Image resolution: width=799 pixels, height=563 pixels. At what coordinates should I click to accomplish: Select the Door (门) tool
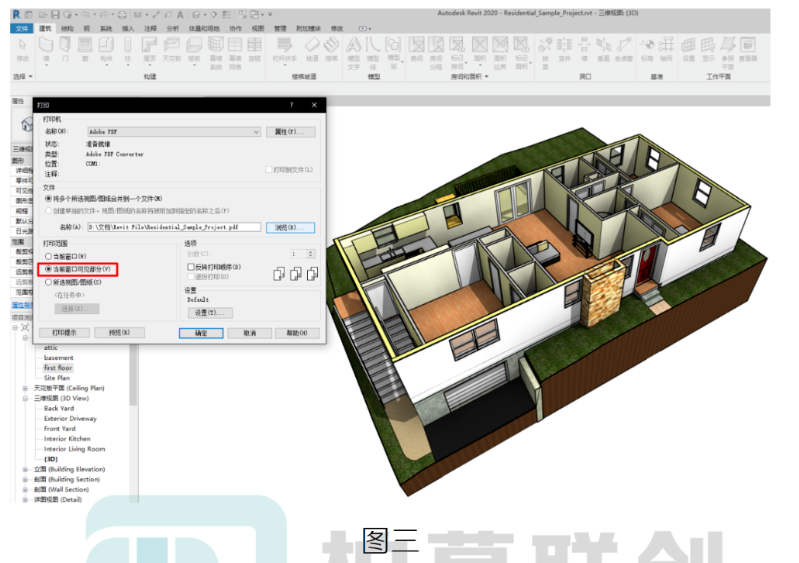pyautogui.click(x=65, y=49)
